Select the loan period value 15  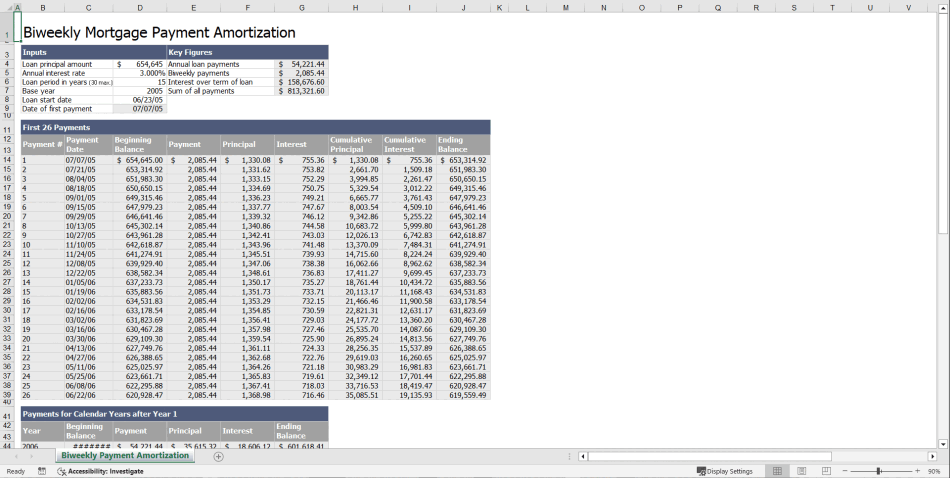pyautogui.click(x=140, y=82)
